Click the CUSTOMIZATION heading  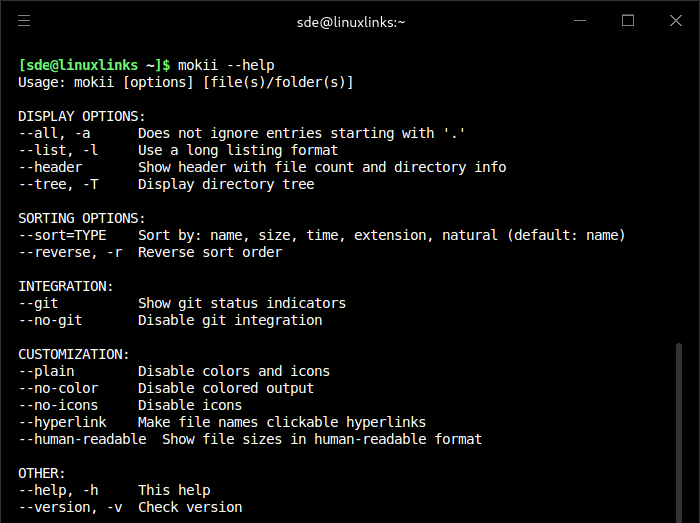74,354
